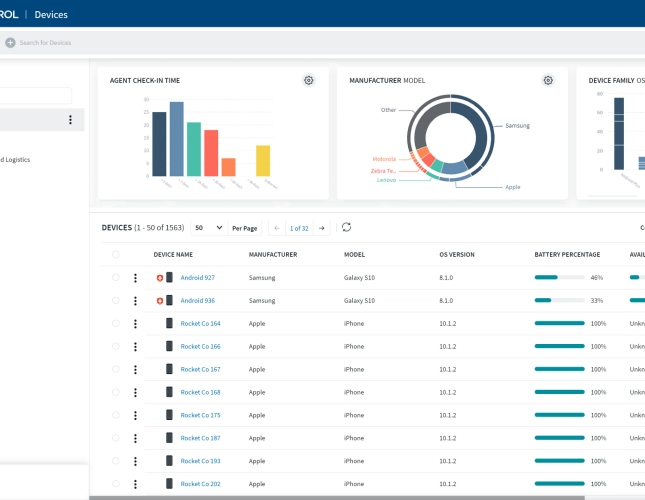Screen dimensions: 645x500
Task: Open Agent Check-In Time chart settings gear
Action: [309, 80]
